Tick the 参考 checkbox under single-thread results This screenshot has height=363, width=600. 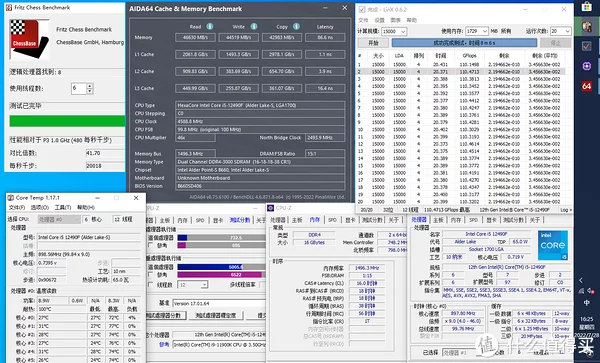click(150, 245)
